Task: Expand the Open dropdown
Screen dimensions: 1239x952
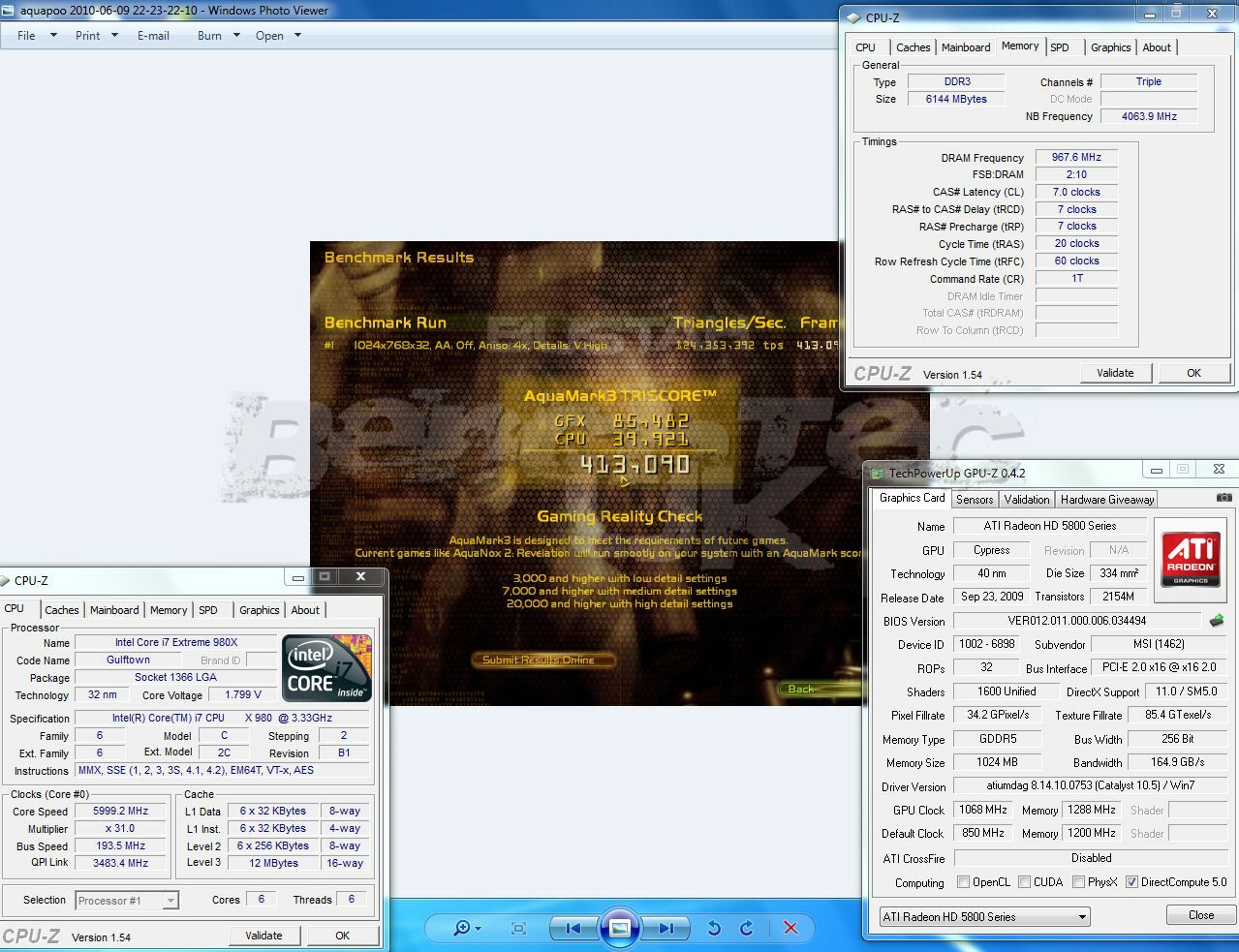Action: [x=297, y=36]
